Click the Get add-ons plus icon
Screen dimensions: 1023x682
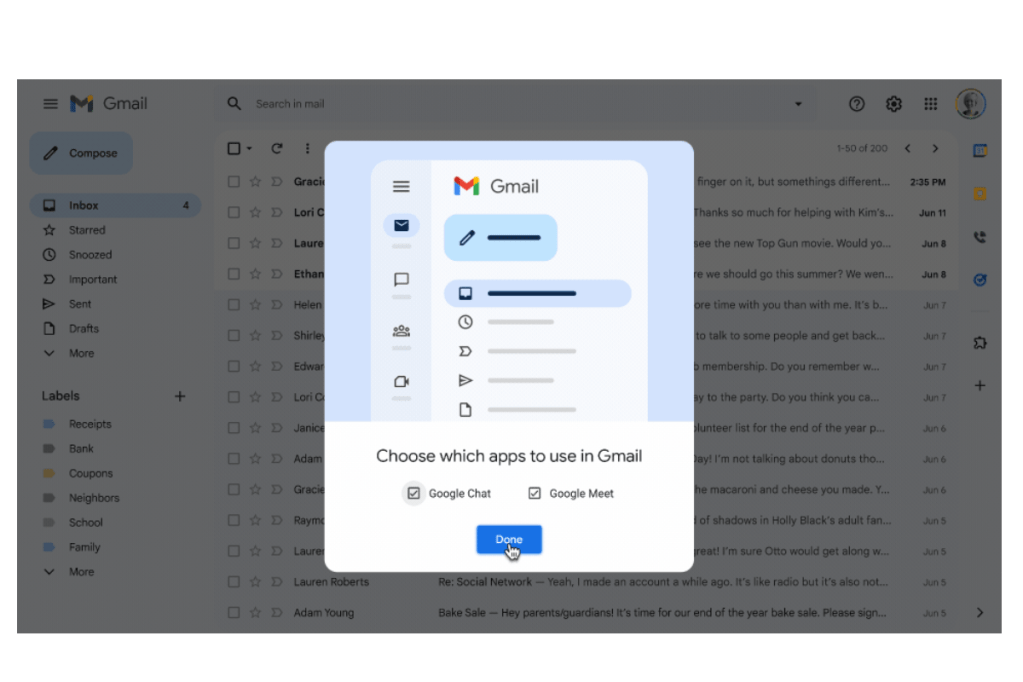980,386
